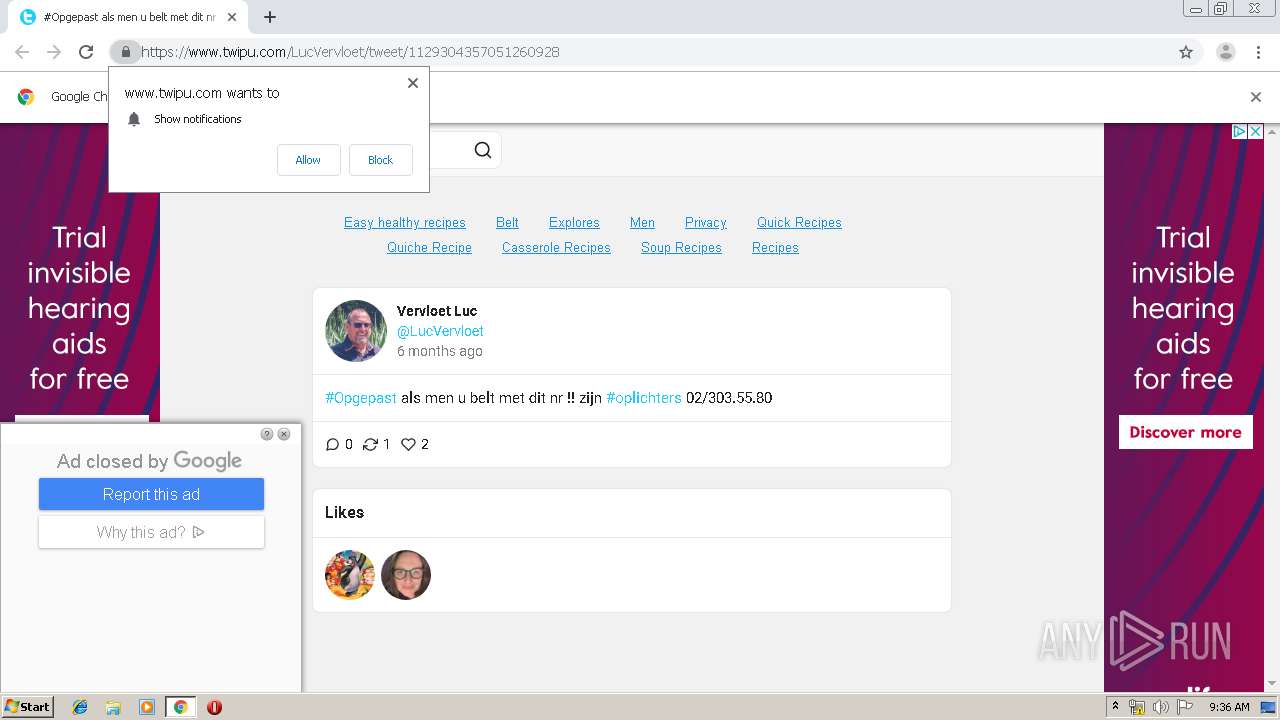Dismiss the notification permission popup
The image size is (1280, 720).
point(413,83)
